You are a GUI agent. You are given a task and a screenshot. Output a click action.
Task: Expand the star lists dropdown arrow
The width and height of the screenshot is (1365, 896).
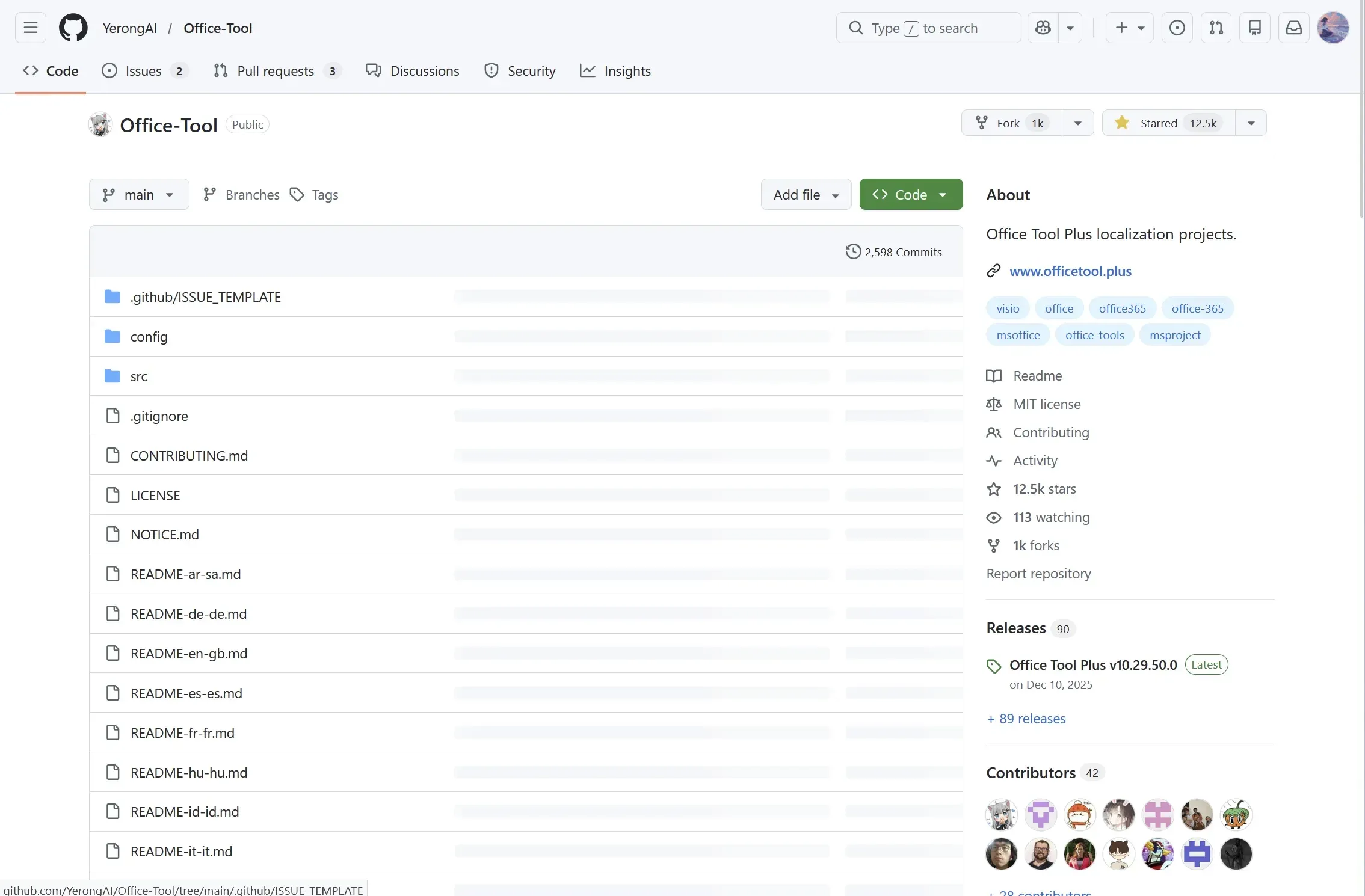(1251, 123)
